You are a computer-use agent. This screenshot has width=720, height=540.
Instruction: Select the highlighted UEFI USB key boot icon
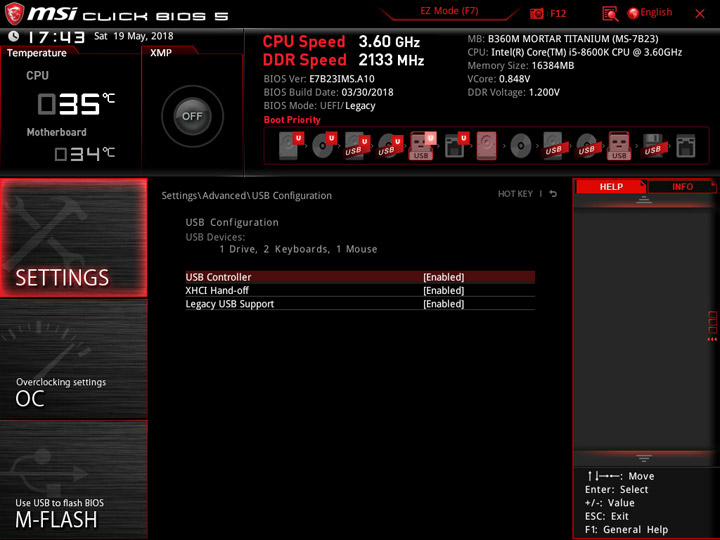pyautogui.click(x=422, y=145)
